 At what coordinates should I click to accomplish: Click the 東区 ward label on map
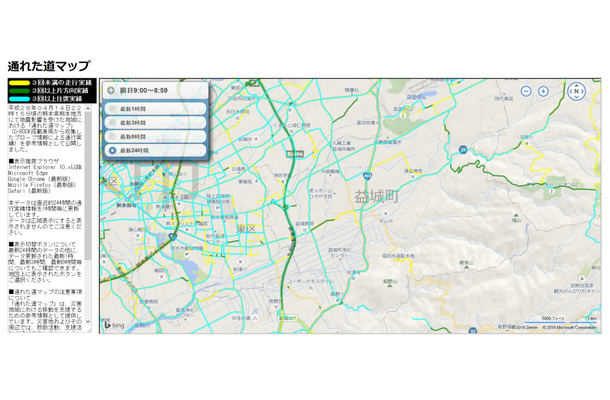point(247,229)
